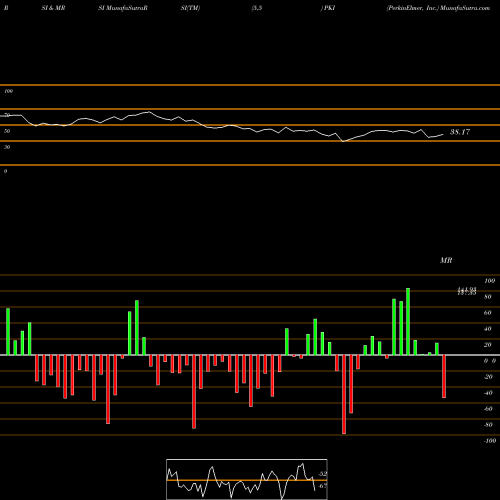Click the 'SI(TM)' header label
The width and height of the screenshot is (500, 500).
click(x=190, y=8)
